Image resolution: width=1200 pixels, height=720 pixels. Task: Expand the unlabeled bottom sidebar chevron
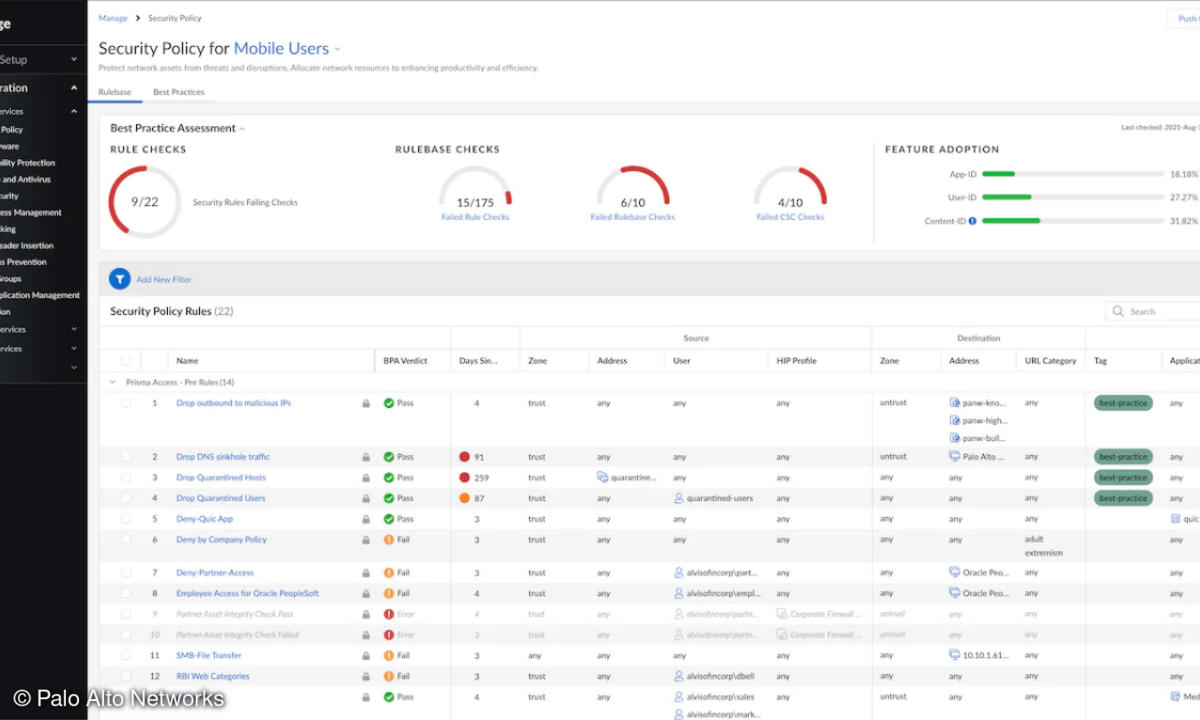(x=74, y=368)
